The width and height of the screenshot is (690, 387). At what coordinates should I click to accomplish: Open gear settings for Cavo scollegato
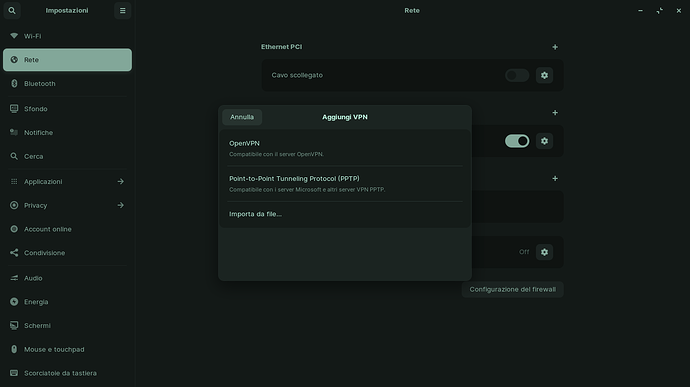point(544,75)
